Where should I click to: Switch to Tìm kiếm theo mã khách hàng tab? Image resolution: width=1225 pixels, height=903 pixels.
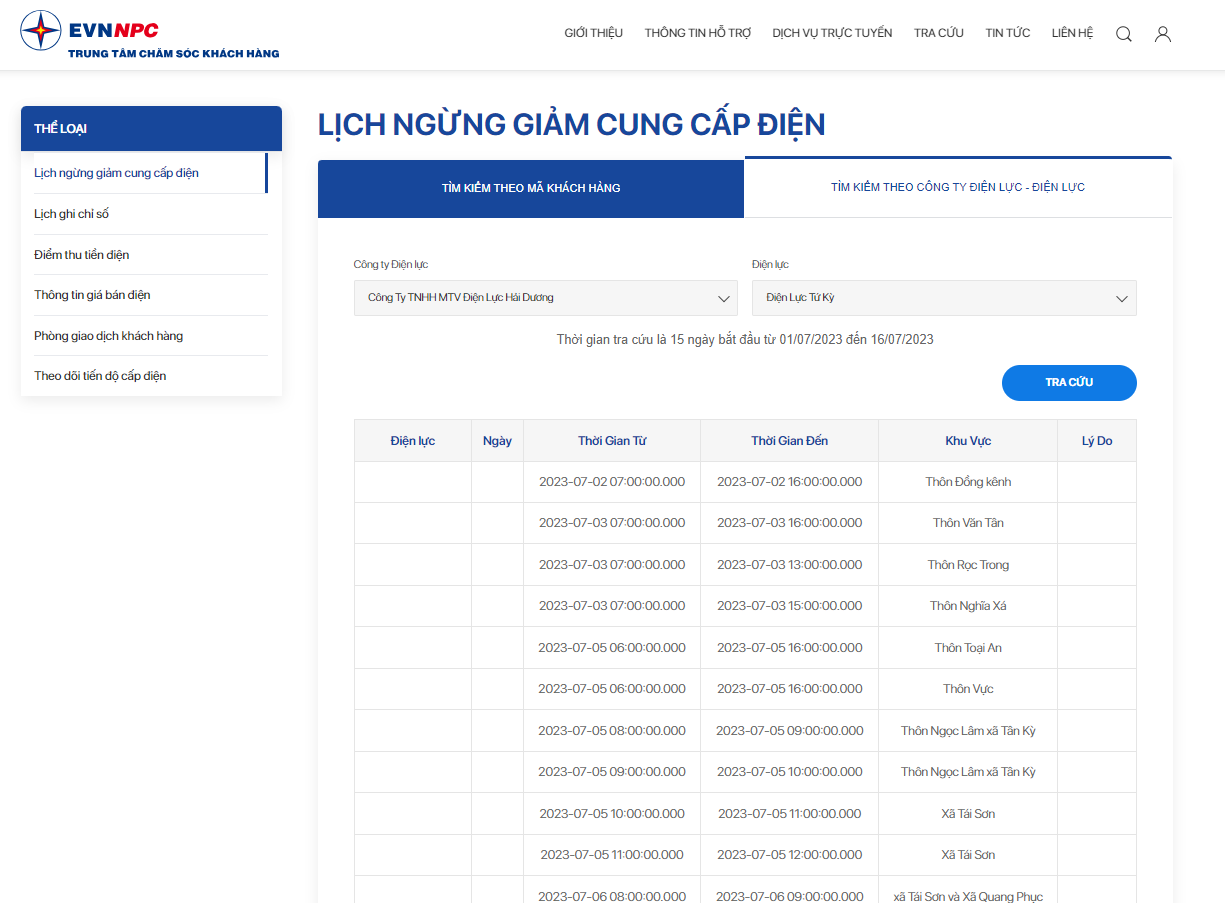(x=531, y=188)
